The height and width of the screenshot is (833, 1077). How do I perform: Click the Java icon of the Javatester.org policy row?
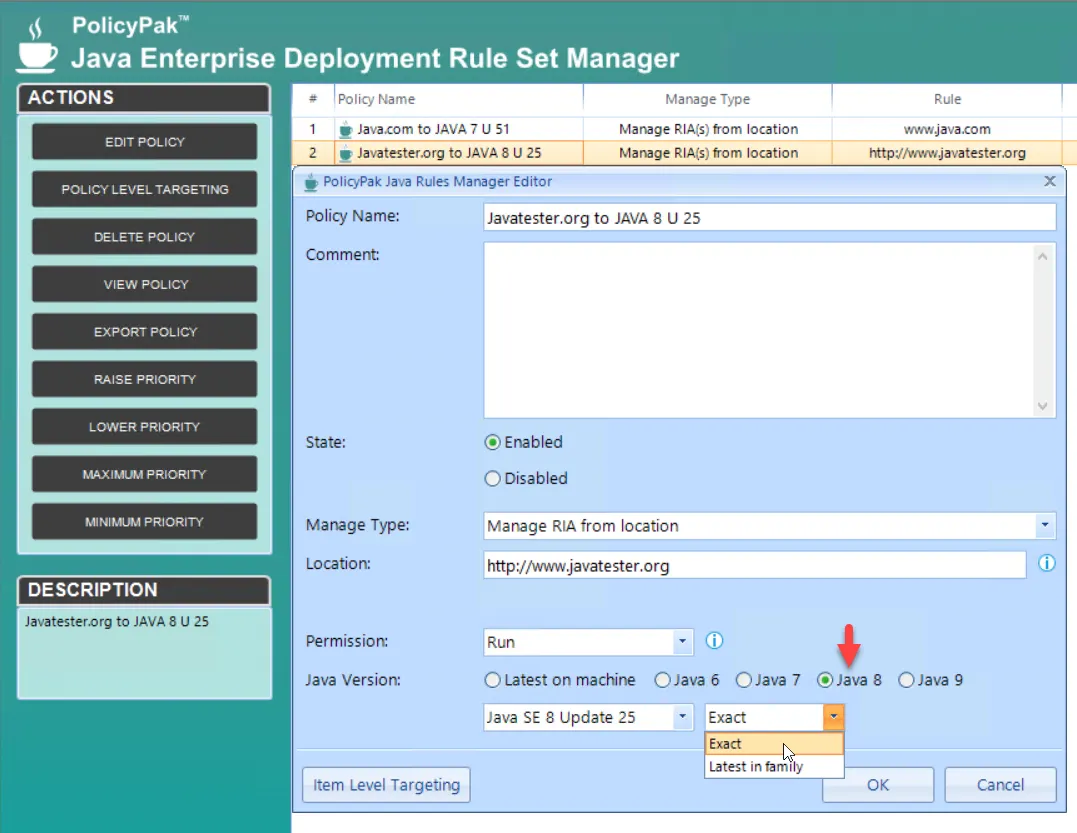click(x=345, y=153)
